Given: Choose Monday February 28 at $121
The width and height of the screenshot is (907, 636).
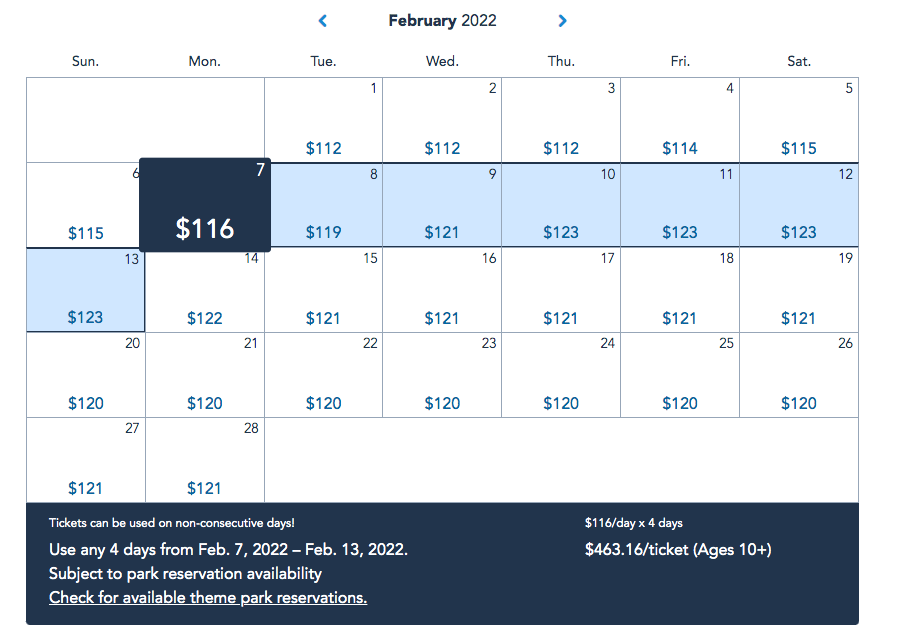Looking at the screenshot, I should point(204,460).
